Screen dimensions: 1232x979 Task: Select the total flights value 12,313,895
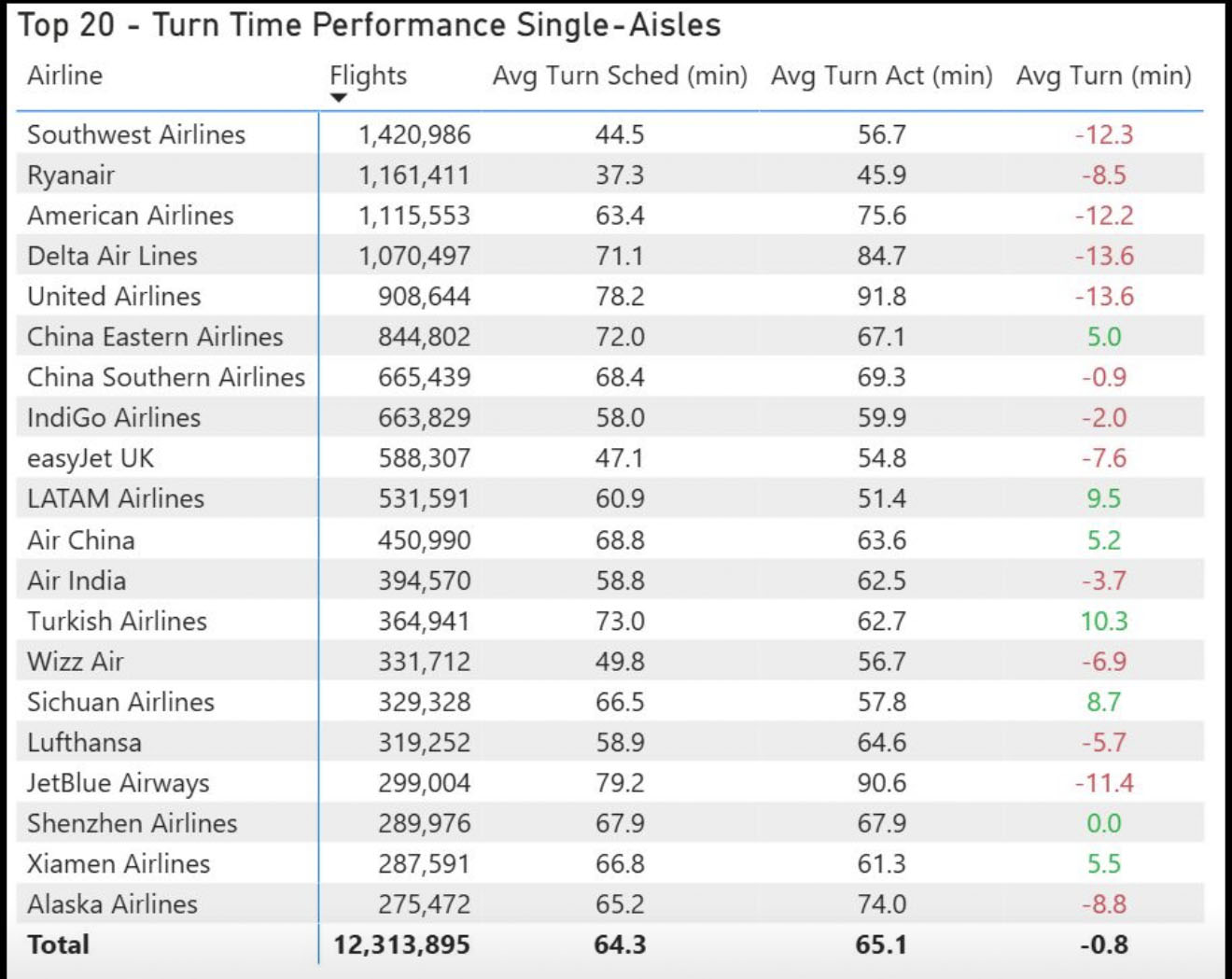(401, 944)
